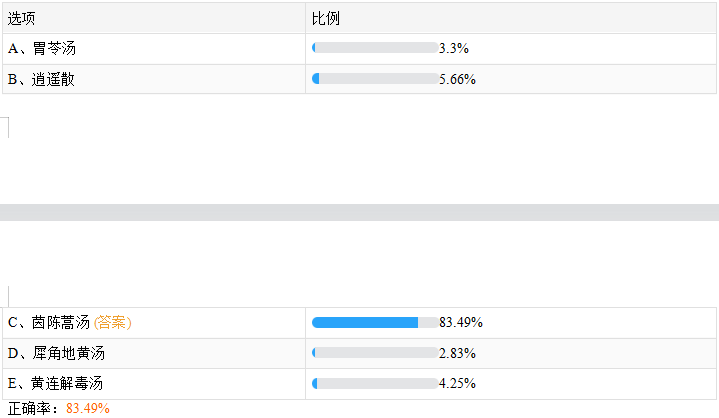
Task: Click the progress bar for option C
Action: [x=374, y=322]
